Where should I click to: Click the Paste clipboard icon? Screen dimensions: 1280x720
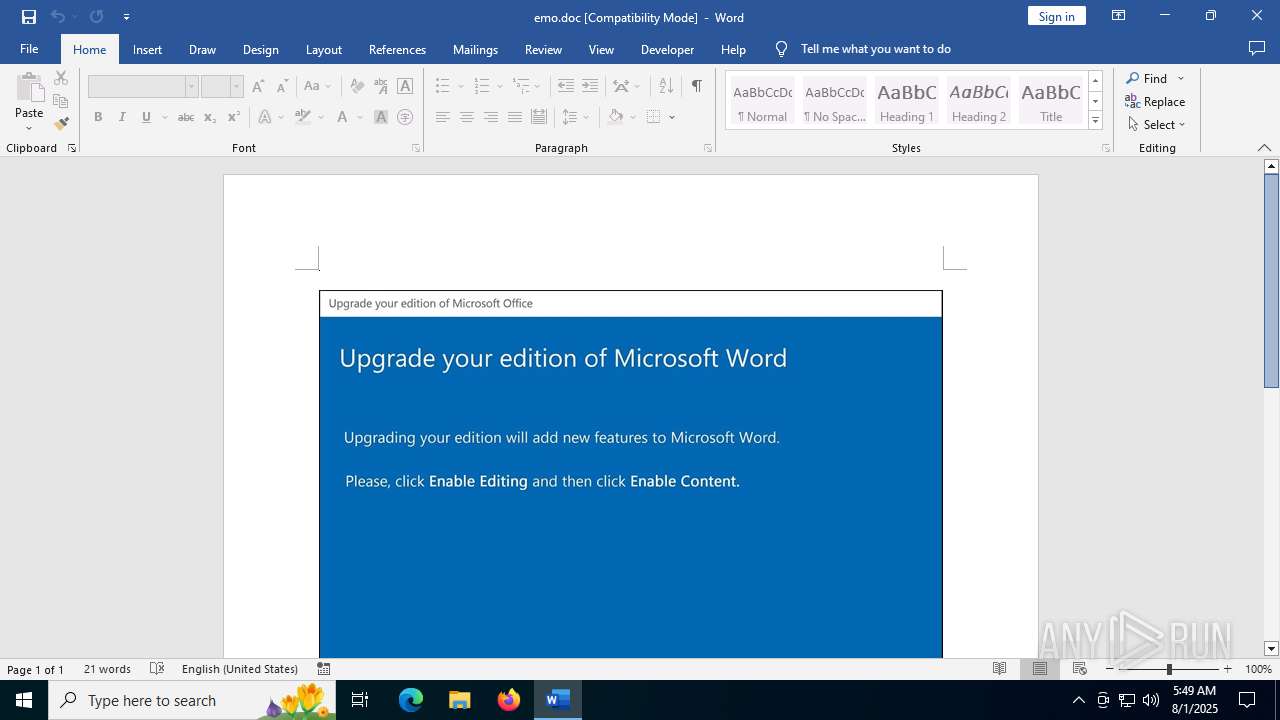[x=29, y=87]
